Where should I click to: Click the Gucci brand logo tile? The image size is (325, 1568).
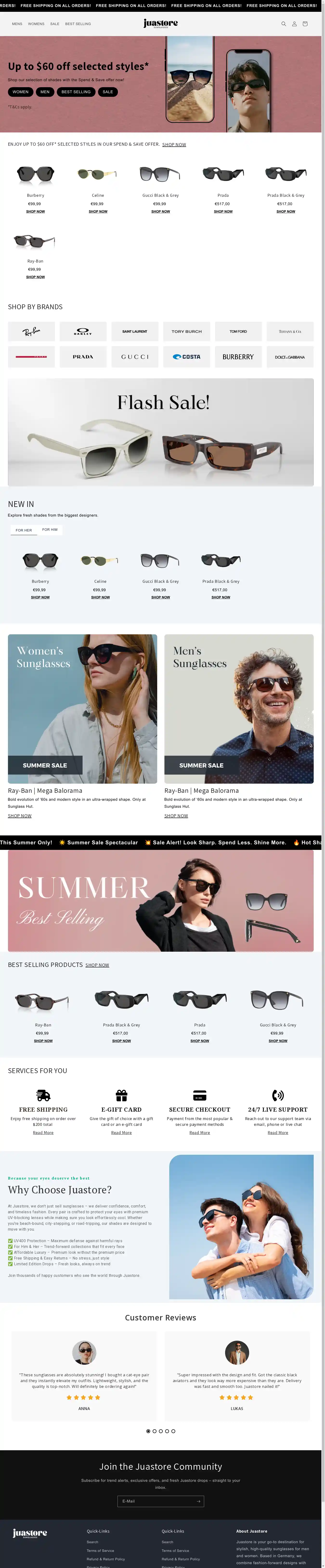point(135,357)
